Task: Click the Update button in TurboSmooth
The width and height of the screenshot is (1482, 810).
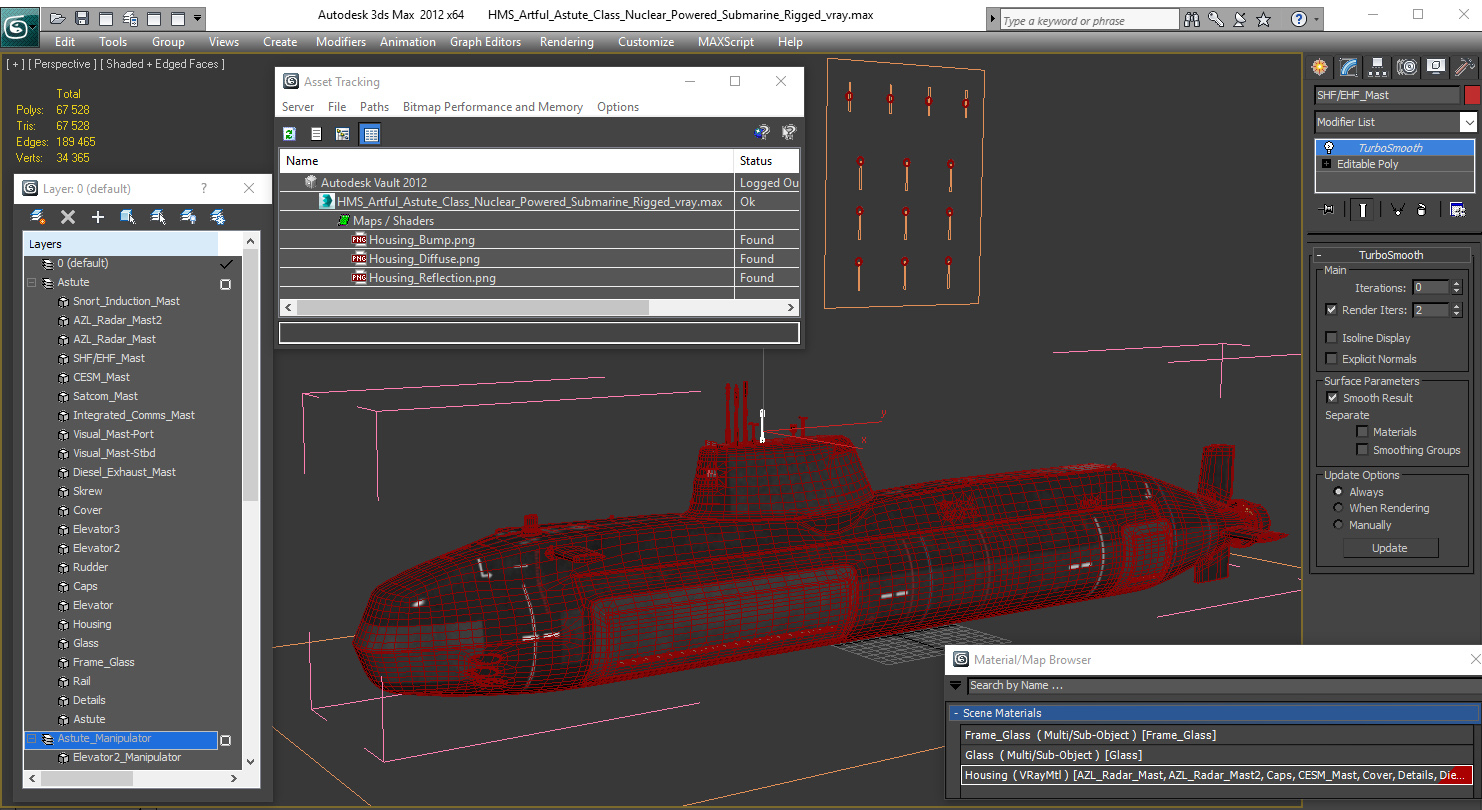Action: tap(1390, 548)
